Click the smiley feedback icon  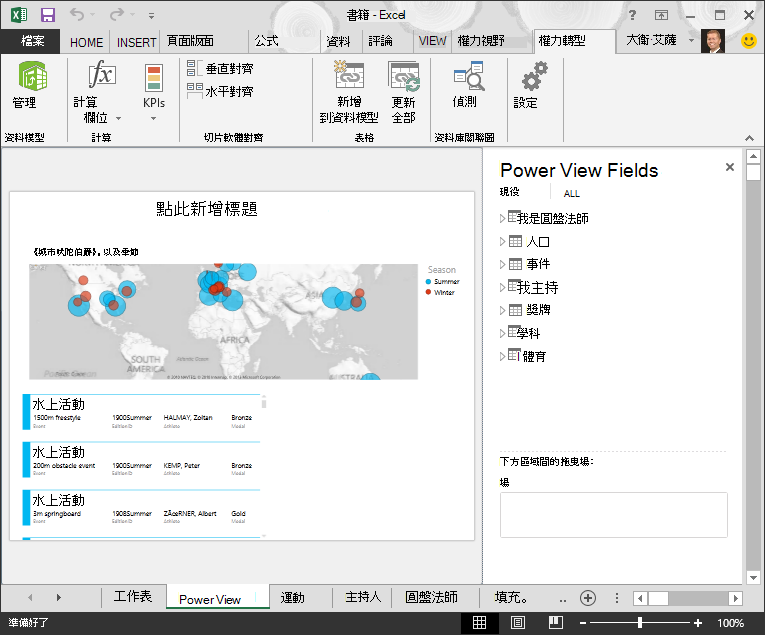tap(749, 41)
